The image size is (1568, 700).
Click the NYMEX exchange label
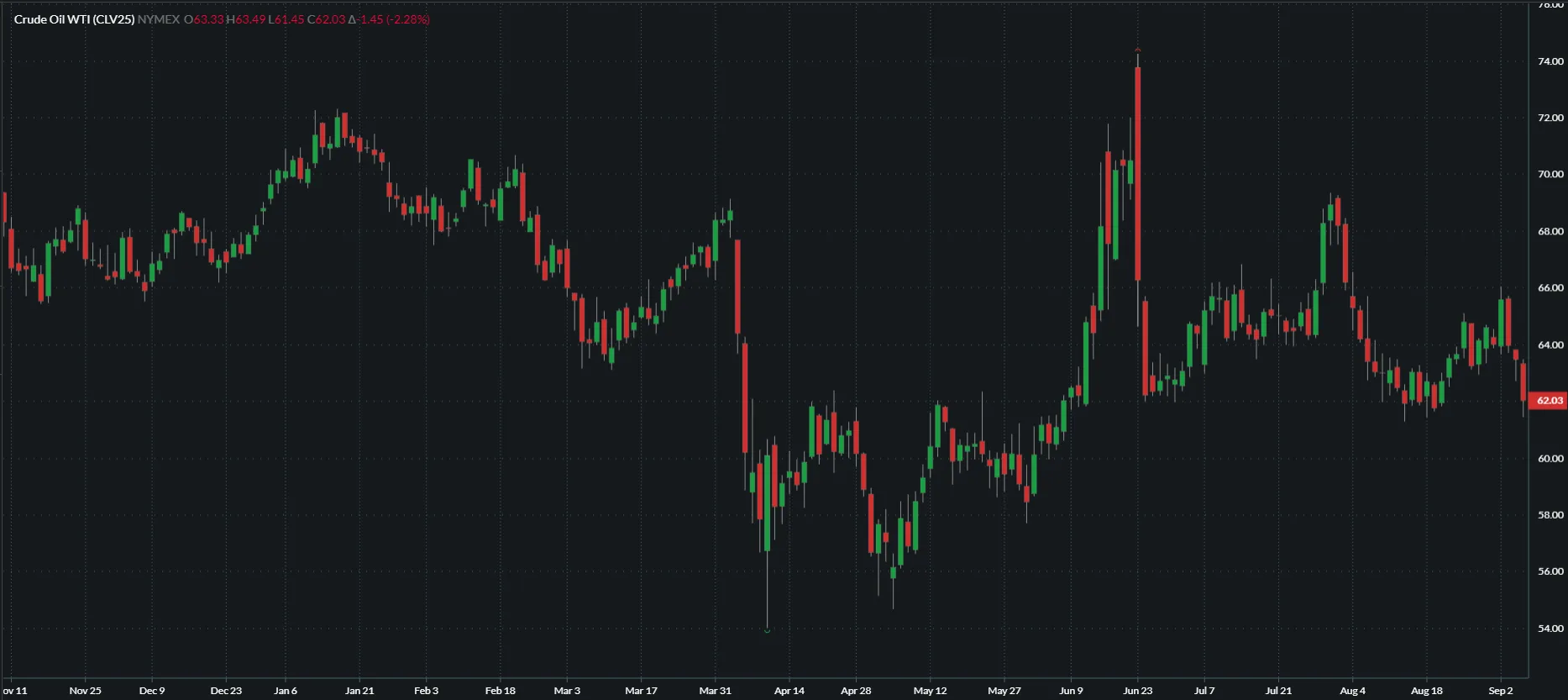(159, 19)
